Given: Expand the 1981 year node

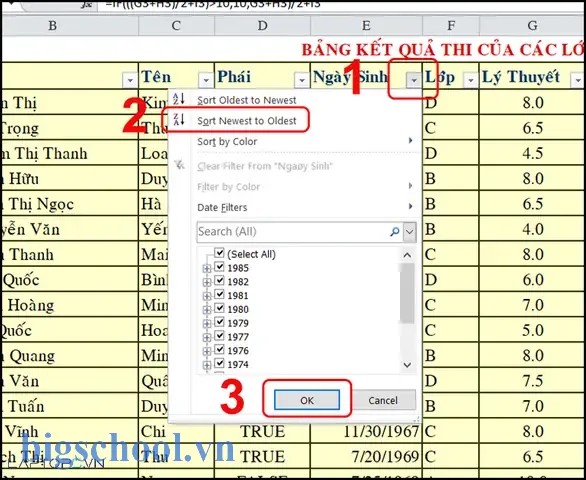Looking at the screenshot, I should tap(207, 296).
